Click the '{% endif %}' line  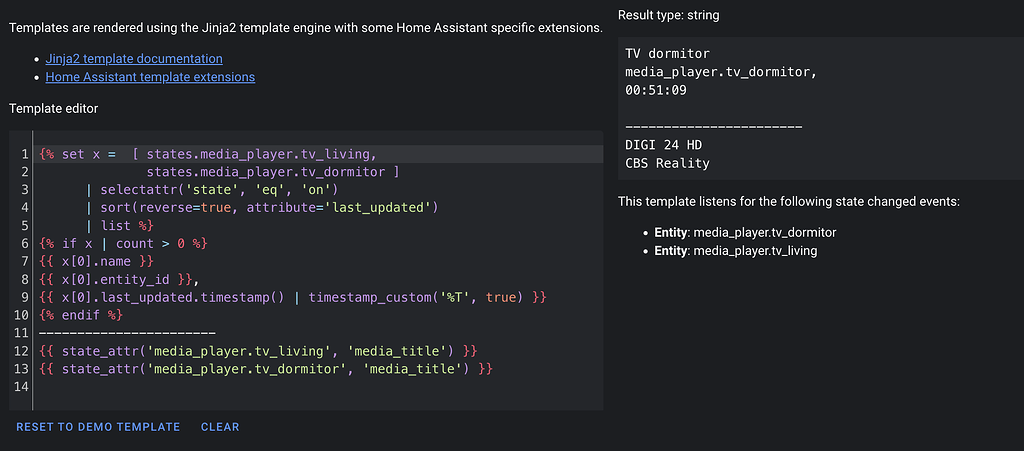[80, 315]
